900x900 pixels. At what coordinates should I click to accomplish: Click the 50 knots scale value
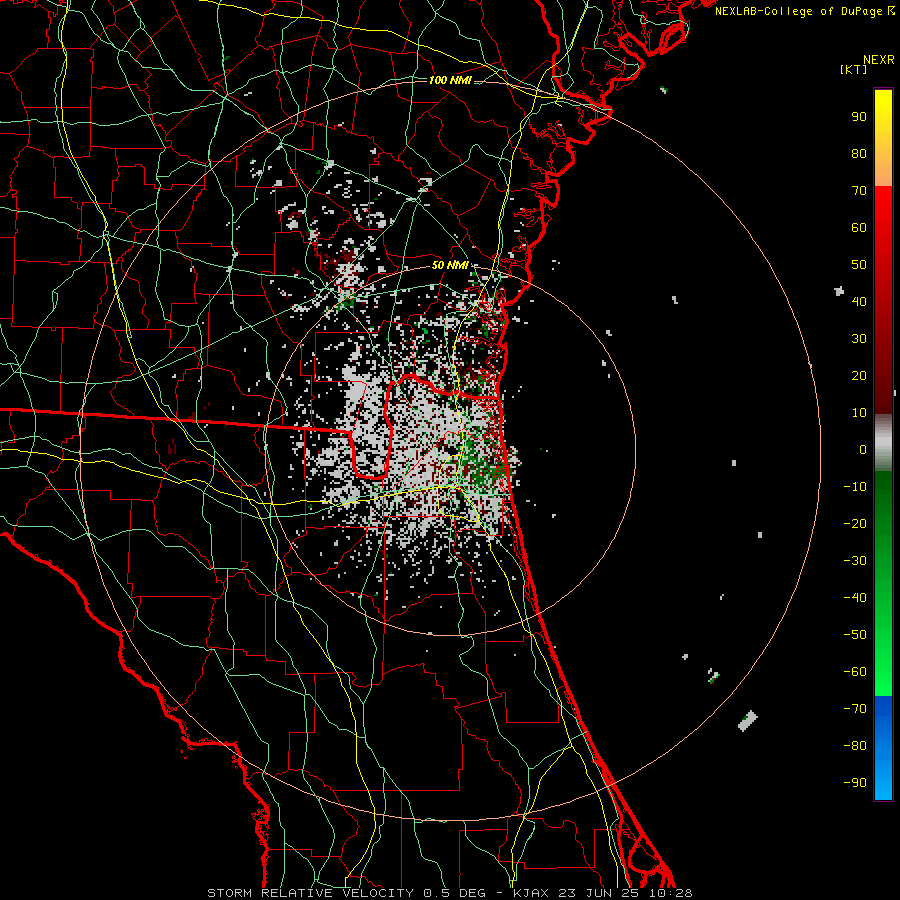859,265
